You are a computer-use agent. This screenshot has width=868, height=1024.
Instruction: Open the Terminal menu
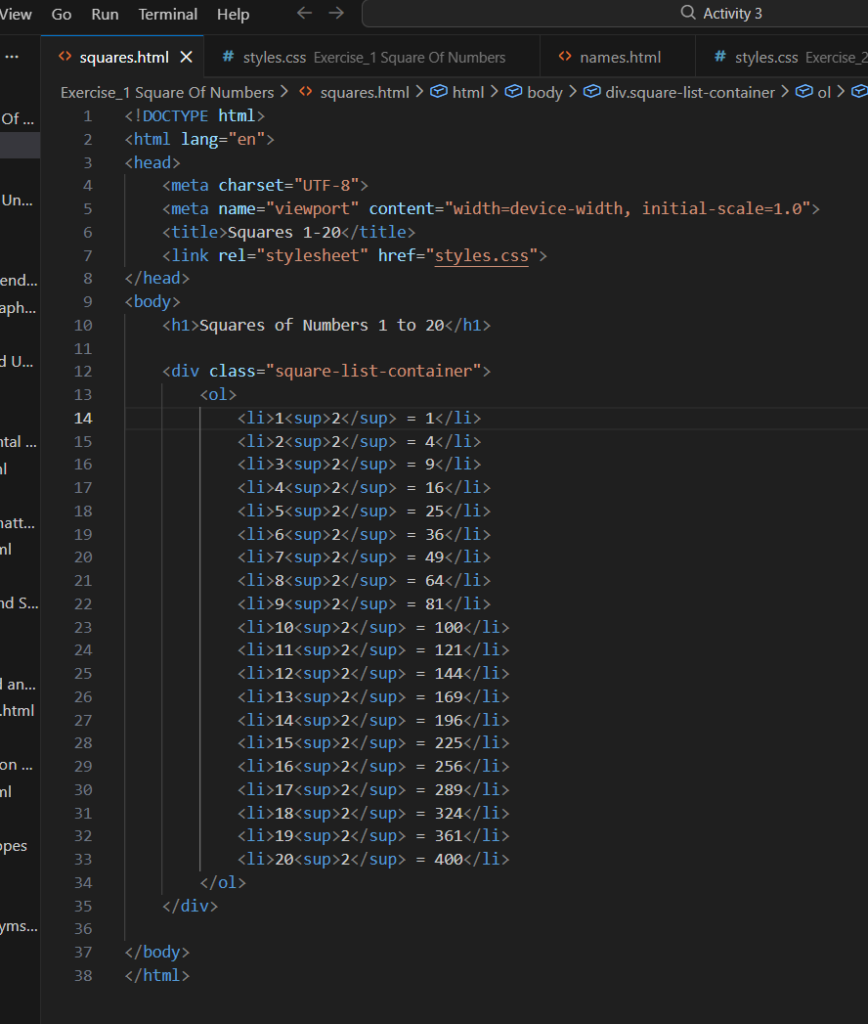(168, 15)
